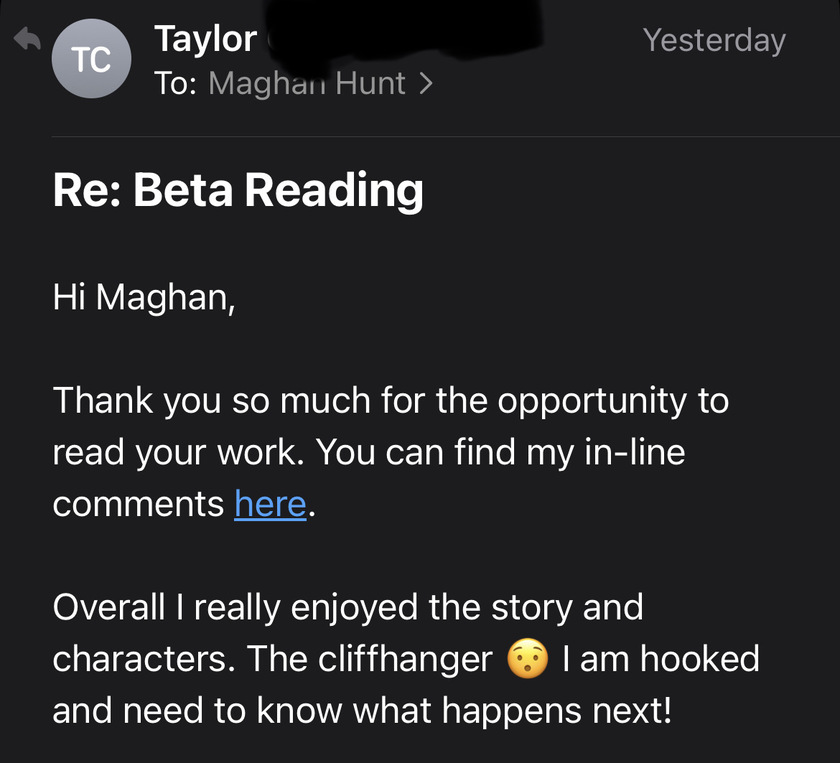840x763 pixels.
Task: Tap the line 'and need to know what happens next!'
Action: 362,710
